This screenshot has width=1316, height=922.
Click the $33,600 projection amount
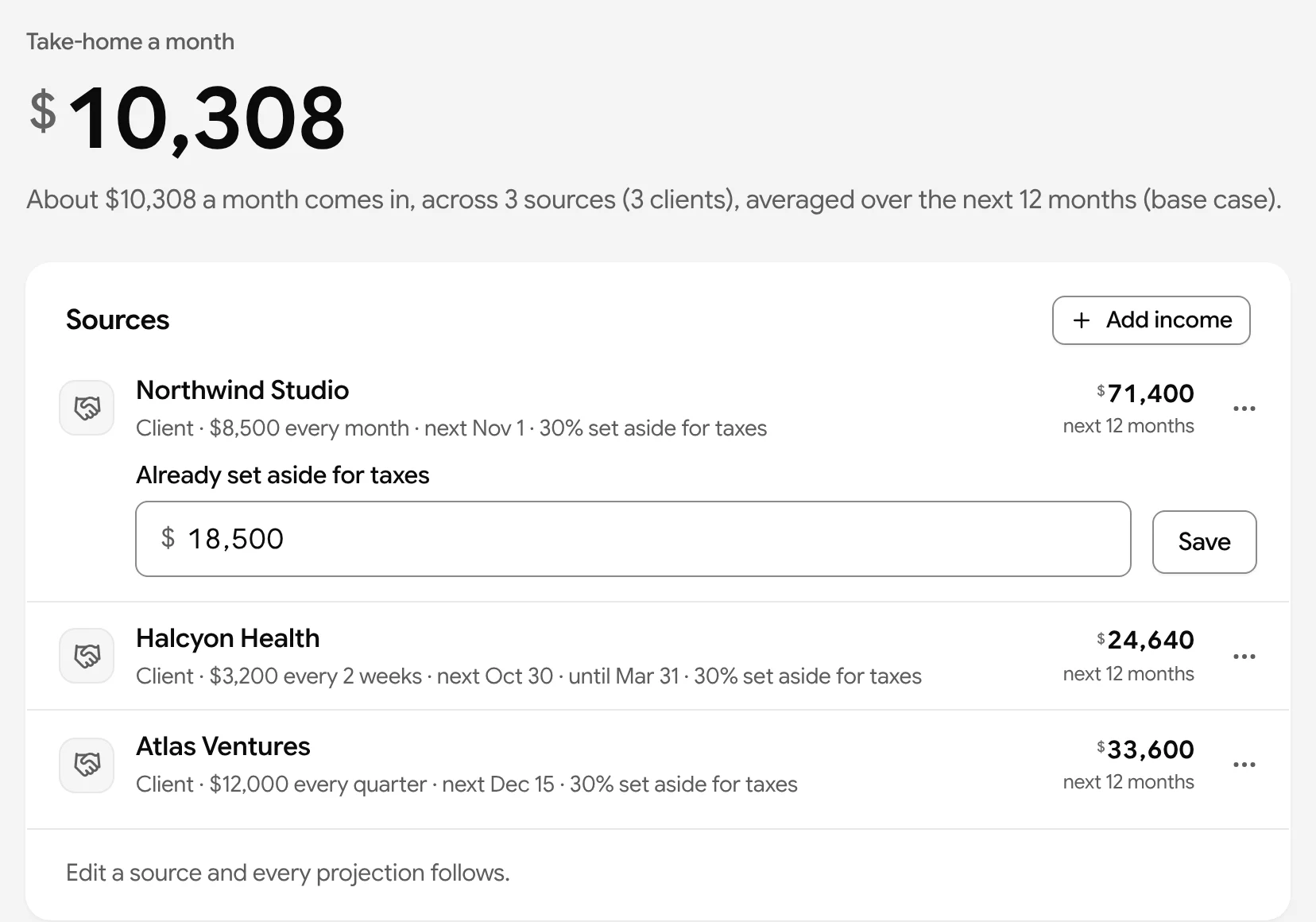click(1145, 749)
